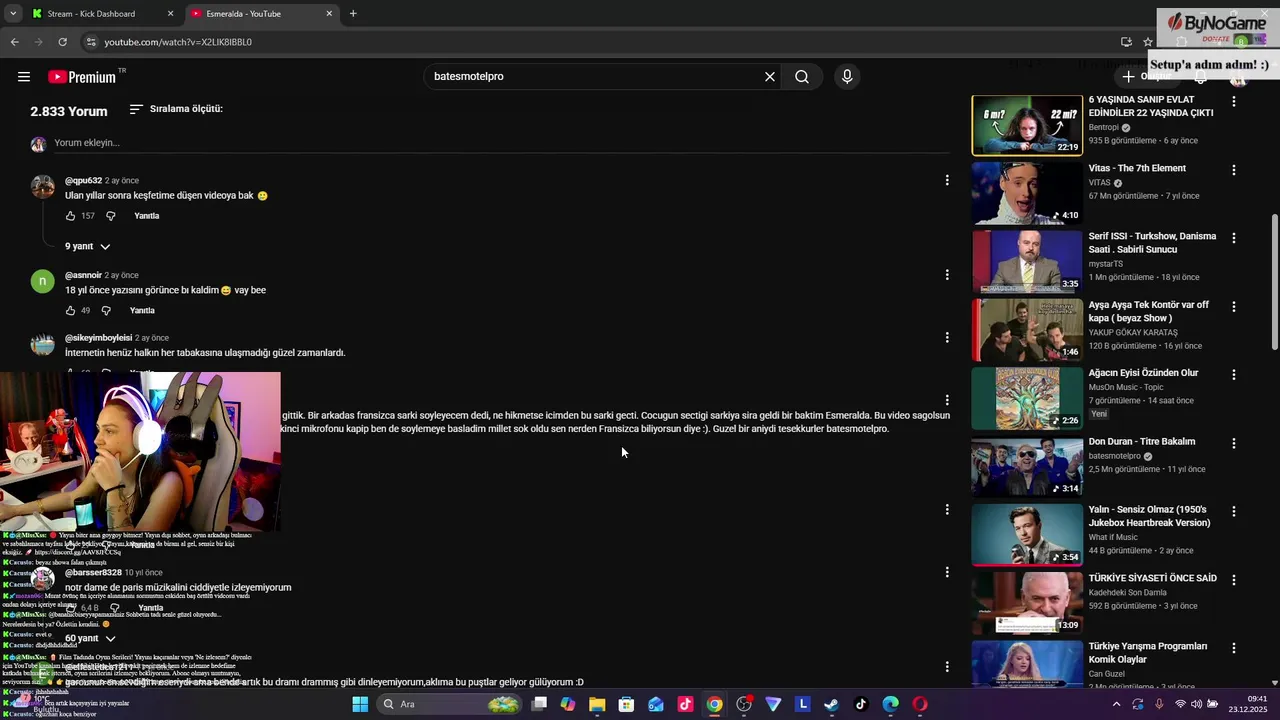
Task: Click the install app icon in address bar
Action: click(1126, 42)
